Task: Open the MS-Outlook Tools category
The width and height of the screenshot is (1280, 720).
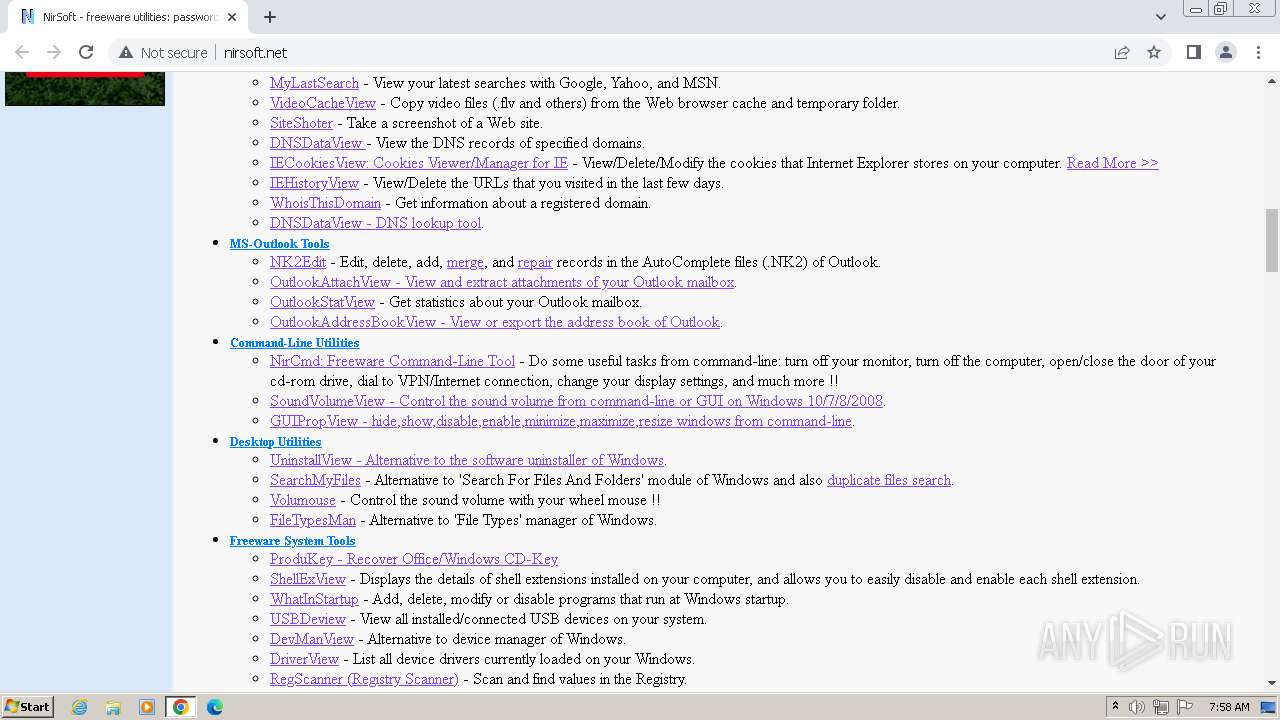Action: coord(279,243)
